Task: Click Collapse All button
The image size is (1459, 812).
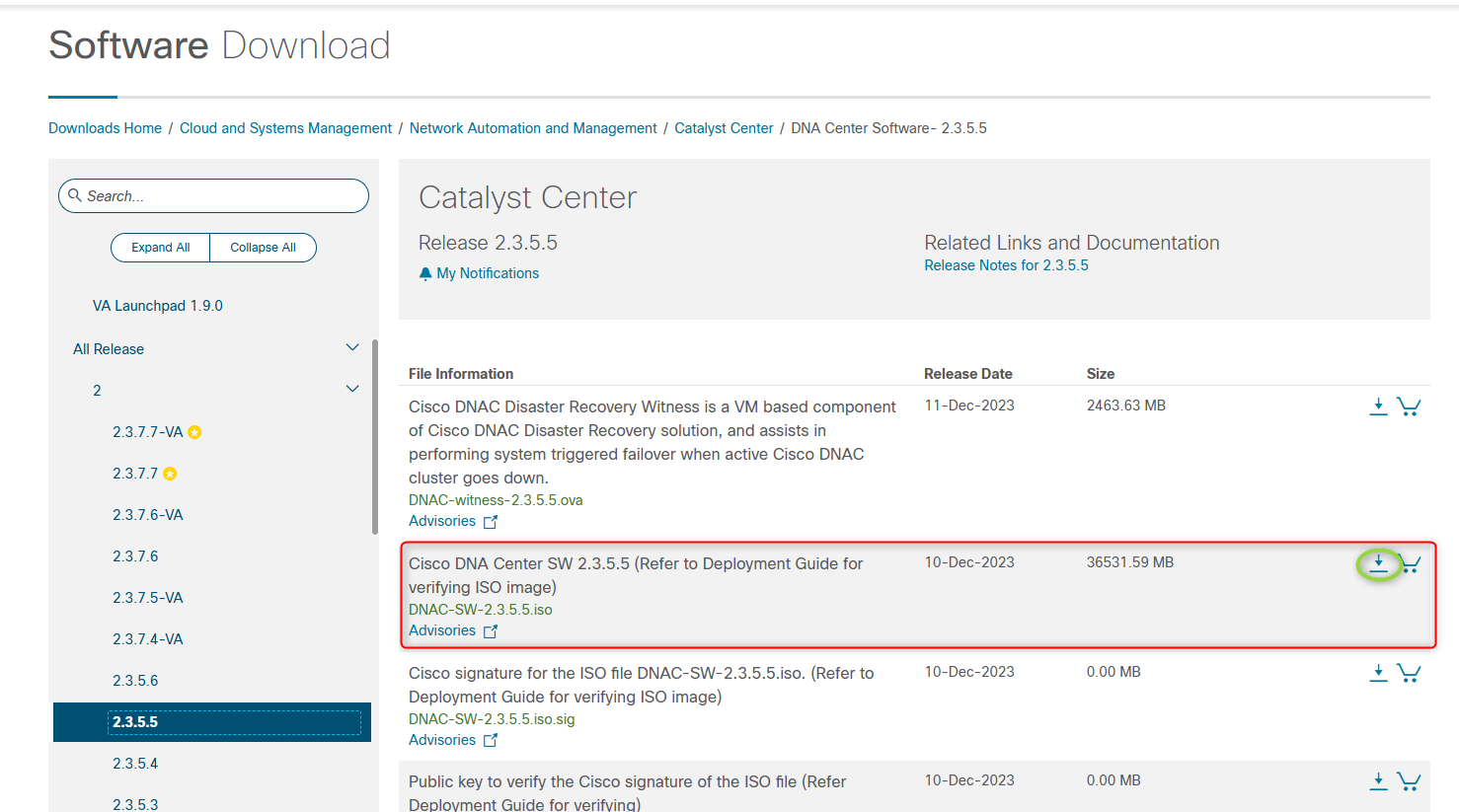Action: tap(263, 248)
